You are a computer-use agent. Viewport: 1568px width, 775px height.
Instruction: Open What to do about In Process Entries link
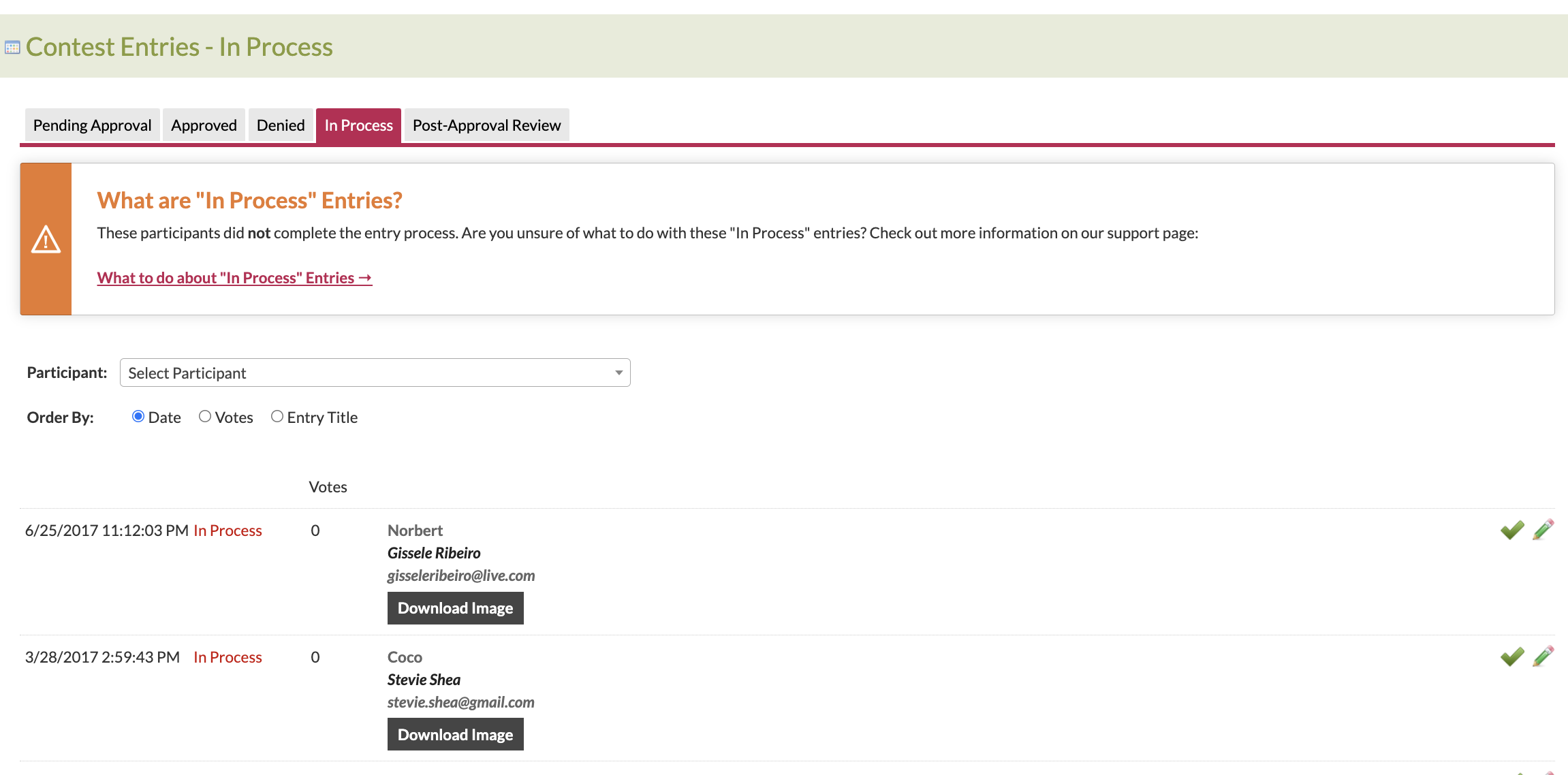234,278
